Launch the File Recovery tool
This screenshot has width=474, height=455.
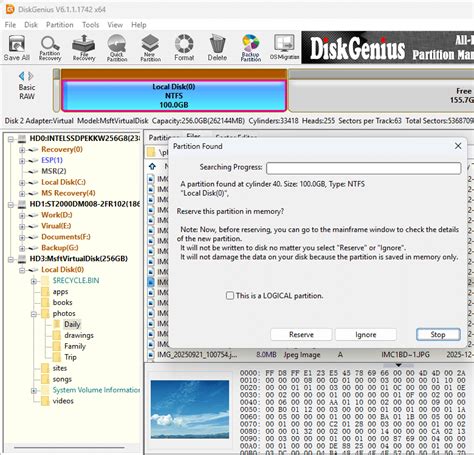coord(84,48)
